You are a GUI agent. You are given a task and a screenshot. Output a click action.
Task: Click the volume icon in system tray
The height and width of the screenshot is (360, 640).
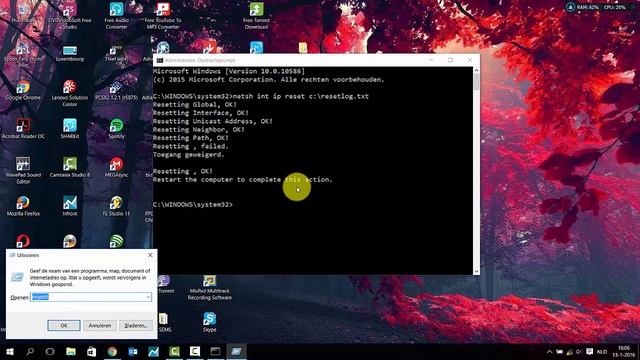tap(579, 352)
